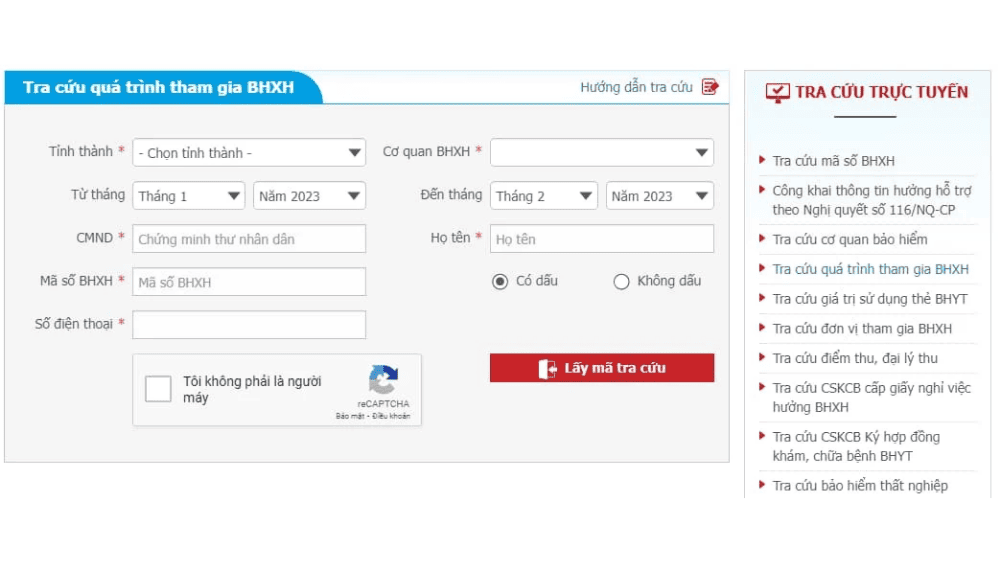Expand the Cơ quan BHXH dropdown
The height and width of the screenshot is (562, 1000).
pos(601,153)
